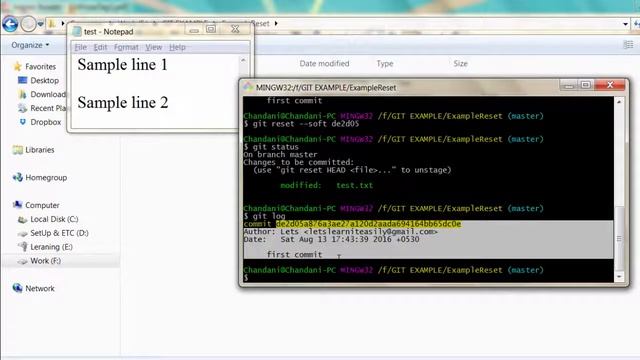Image resolution: width=640 pixels, height=360 pixels.
Task: Click the Date line in git log output
Action: (x=331, y=239)
